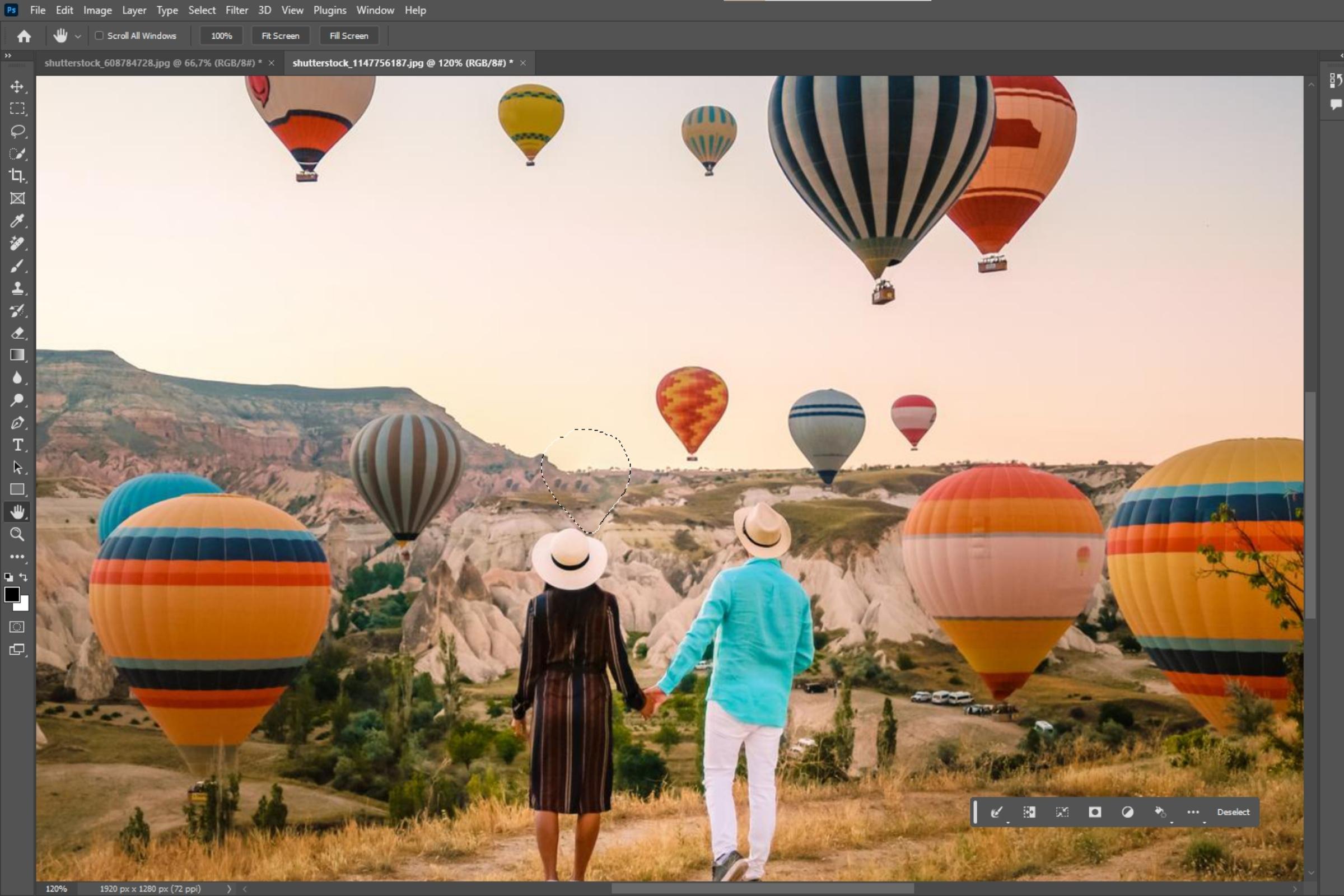This screenshot has width=1344, height=896.
Task: Select the Crop tool
Action: pyautogui.click(x=17, y=175)
